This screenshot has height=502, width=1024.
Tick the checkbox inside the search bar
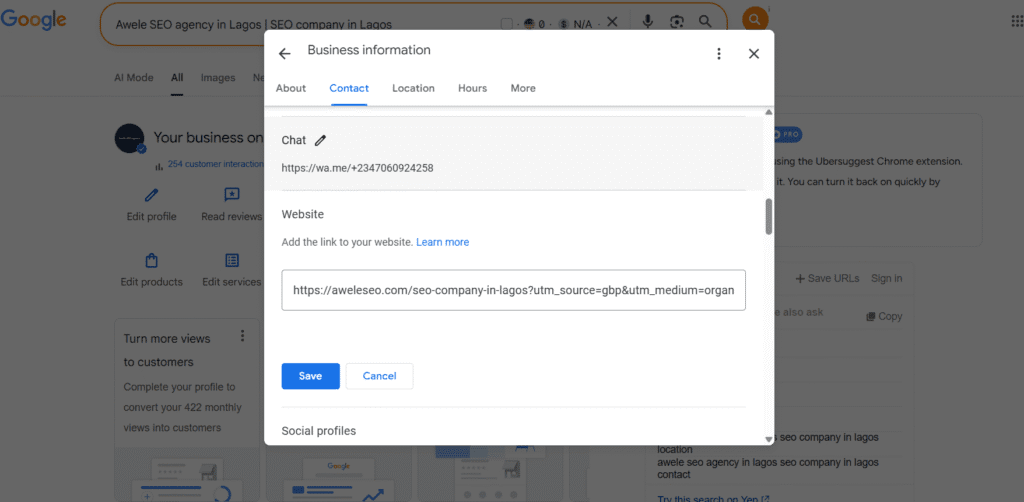tap(506, 23)
